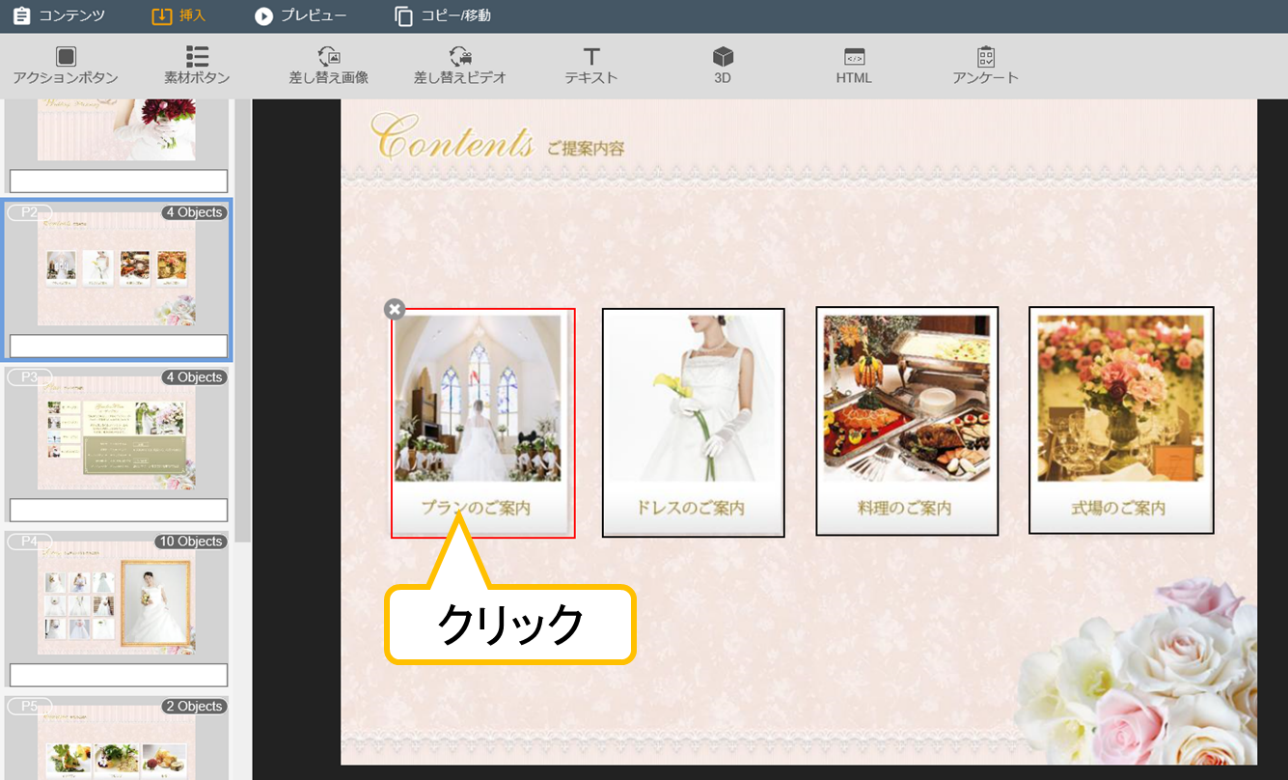Insert a 3D object
Screen dimensions: 1288x780
coord(723,65)
